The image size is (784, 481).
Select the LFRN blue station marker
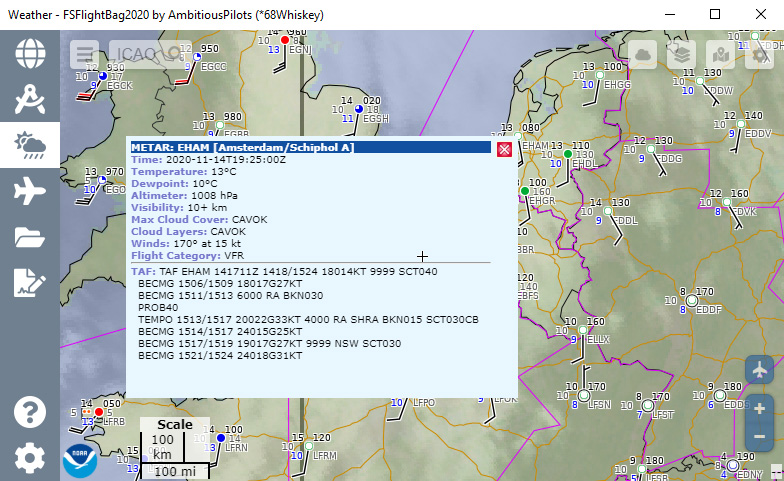pyautogui.click(x=220, y=438)
